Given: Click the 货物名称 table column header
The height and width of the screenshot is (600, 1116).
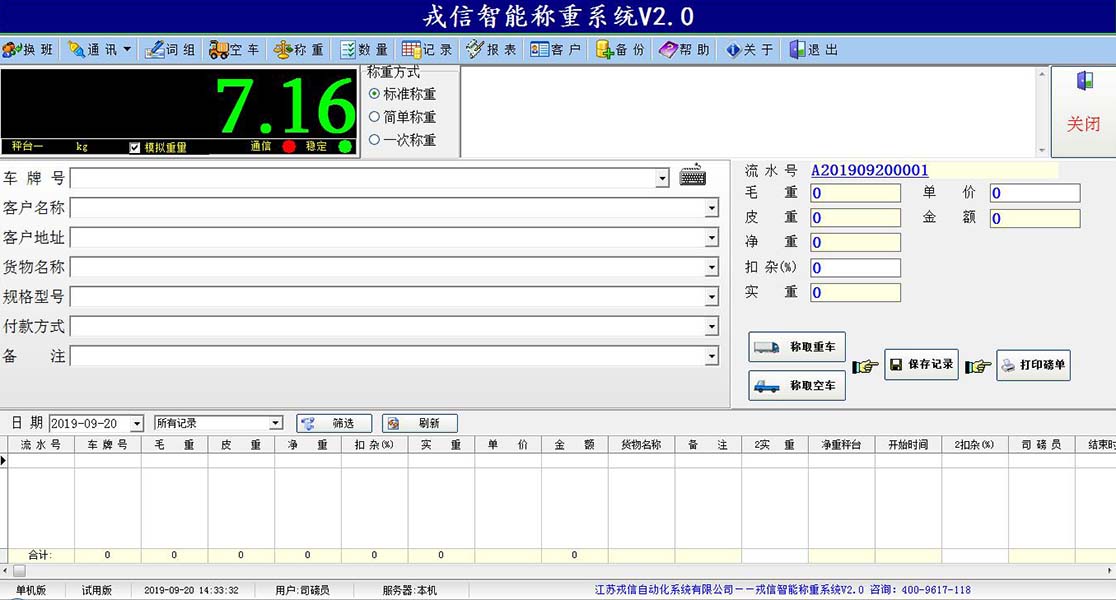Looking at the screenshot, I should 641,445.
